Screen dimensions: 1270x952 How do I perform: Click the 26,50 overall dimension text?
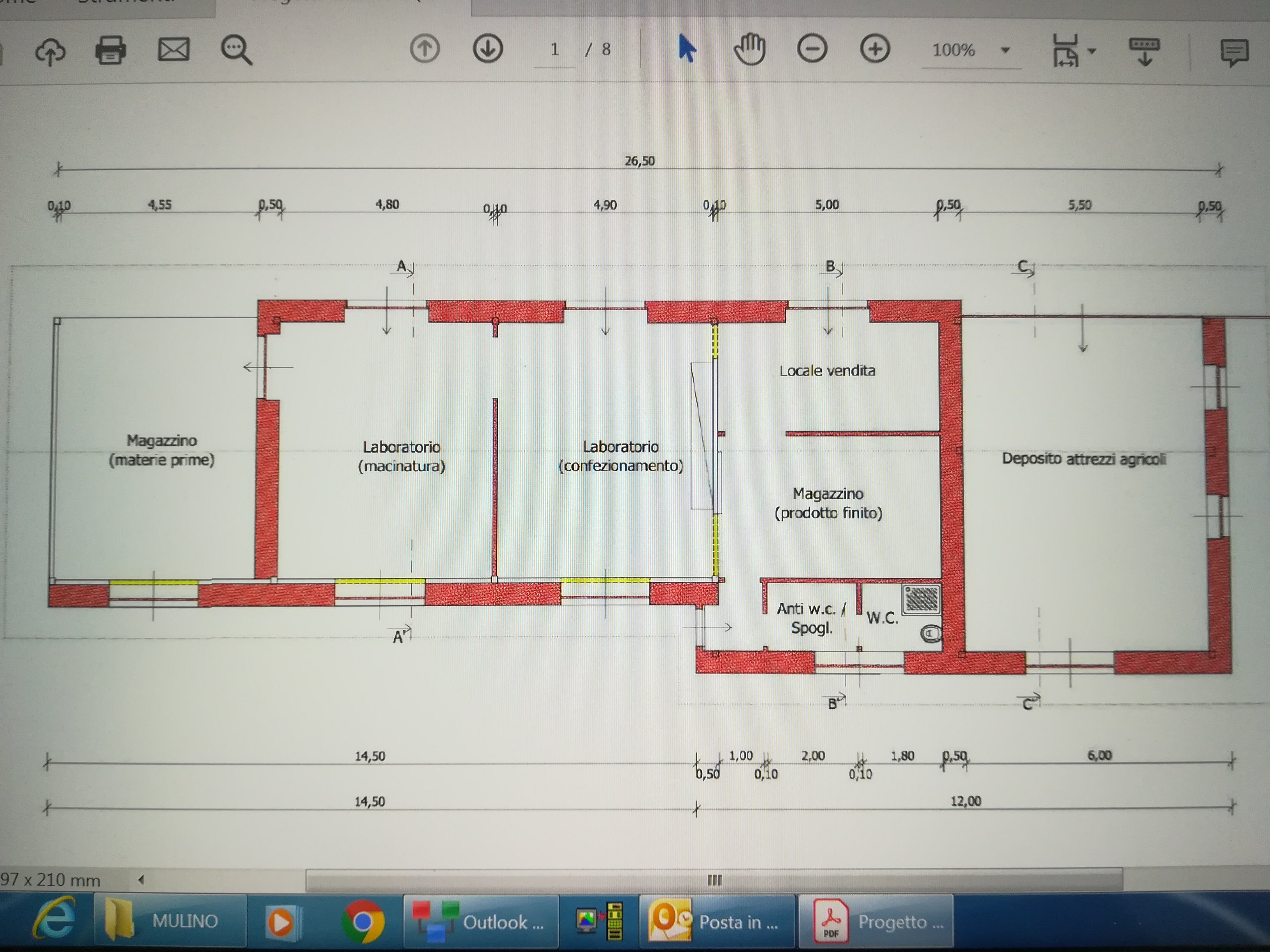pyautogui.click(x=640, y=161)
